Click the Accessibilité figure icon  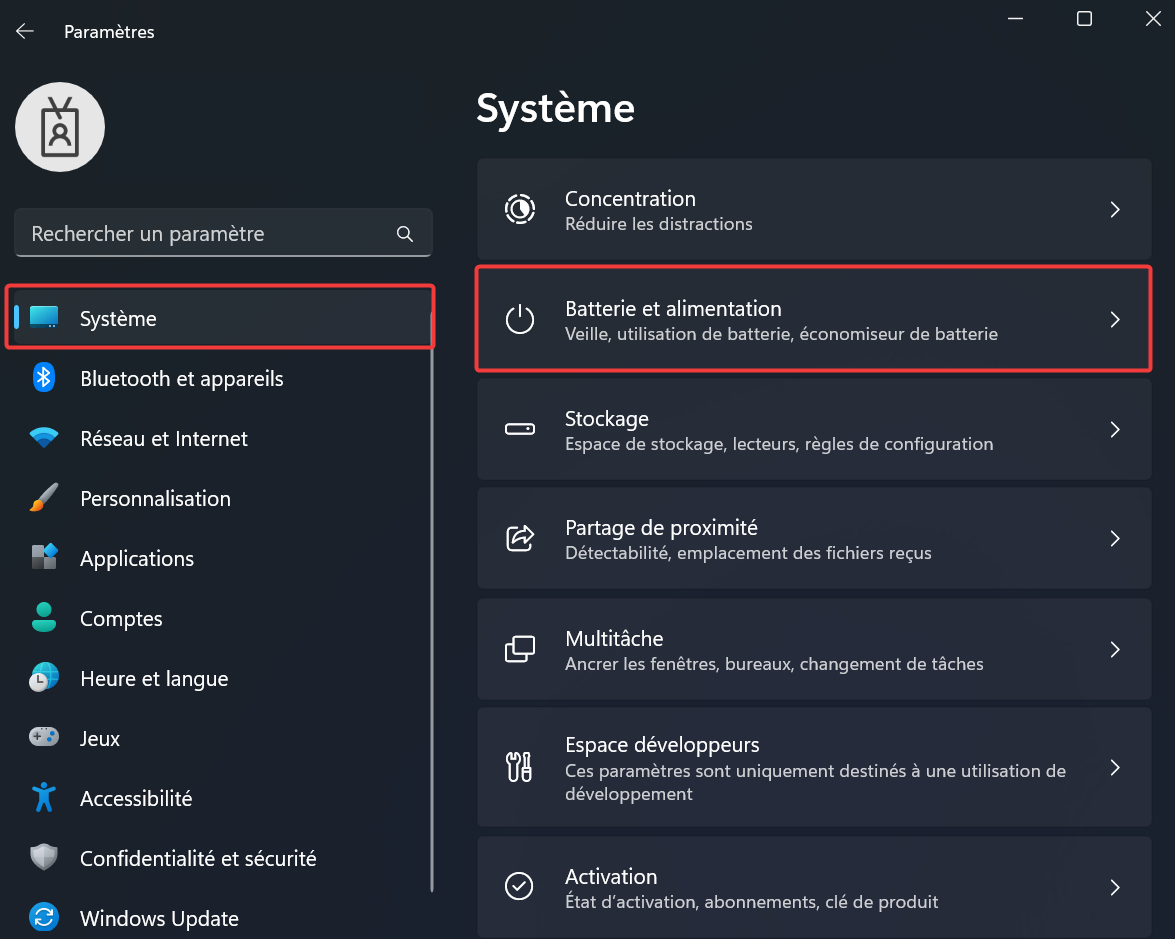click(44, 797)
